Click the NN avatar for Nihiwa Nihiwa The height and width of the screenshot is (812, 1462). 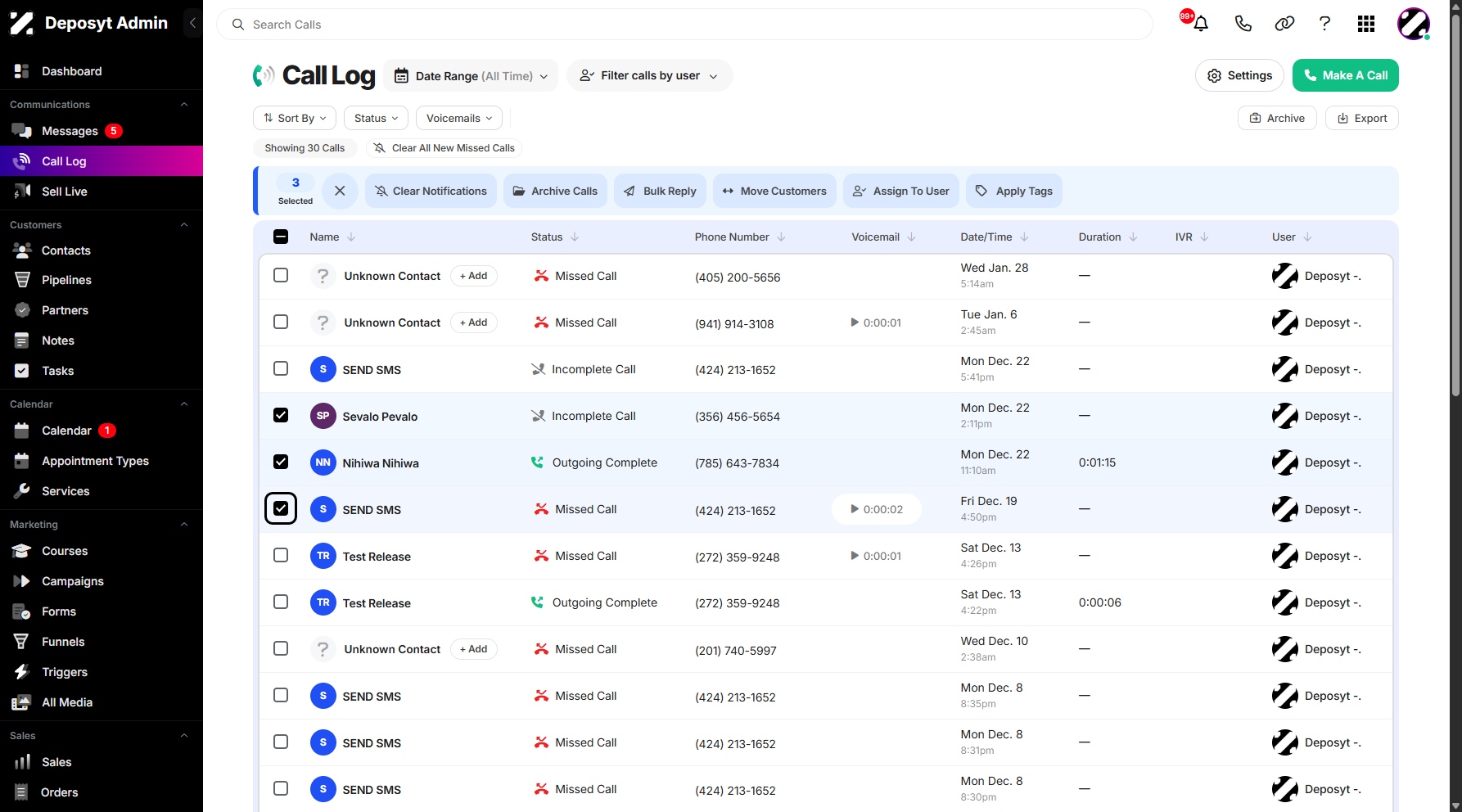point(323,462)
